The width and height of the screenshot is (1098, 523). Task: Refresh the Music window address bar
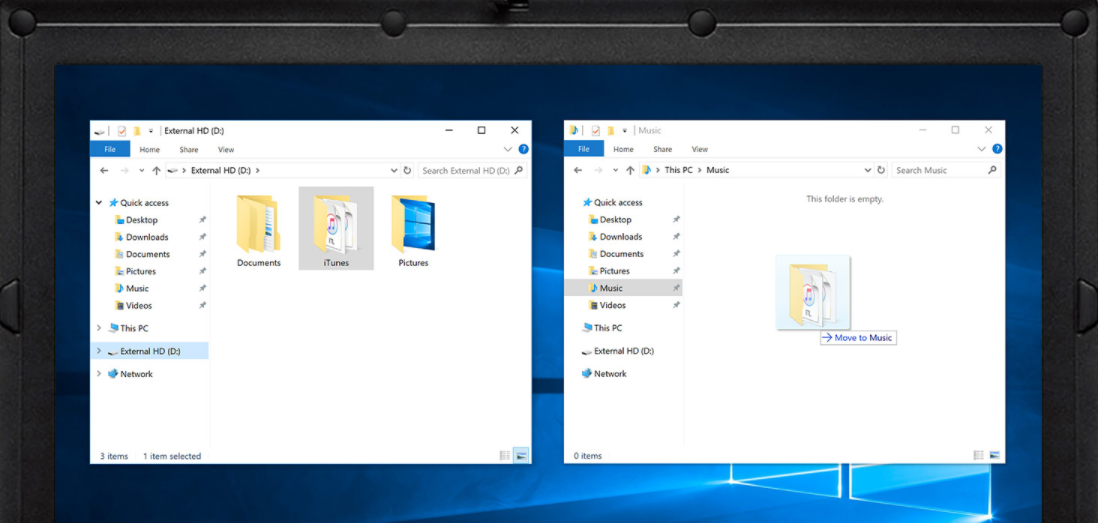[881, 170]
